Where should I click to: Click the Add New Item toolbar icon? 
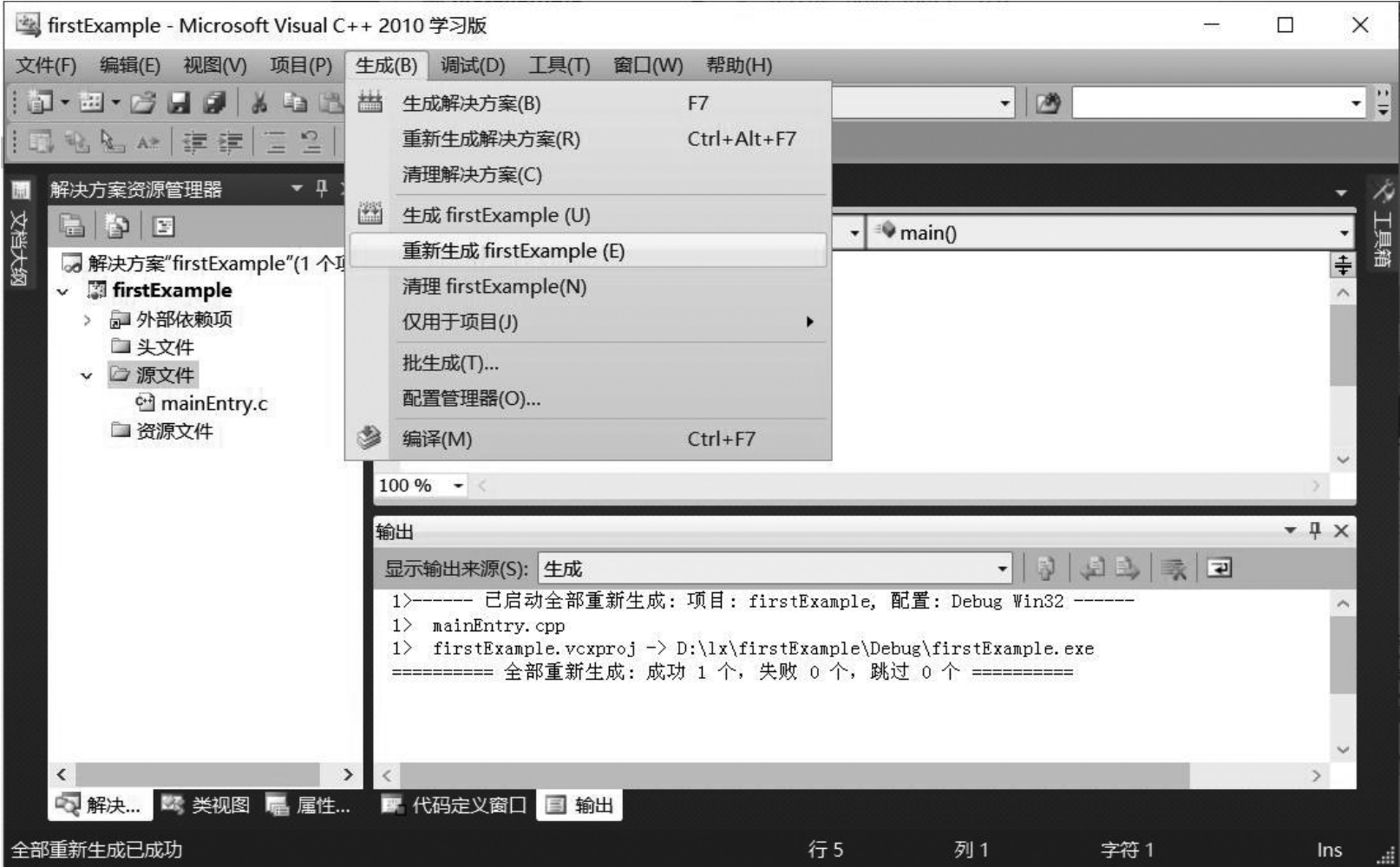91,102
